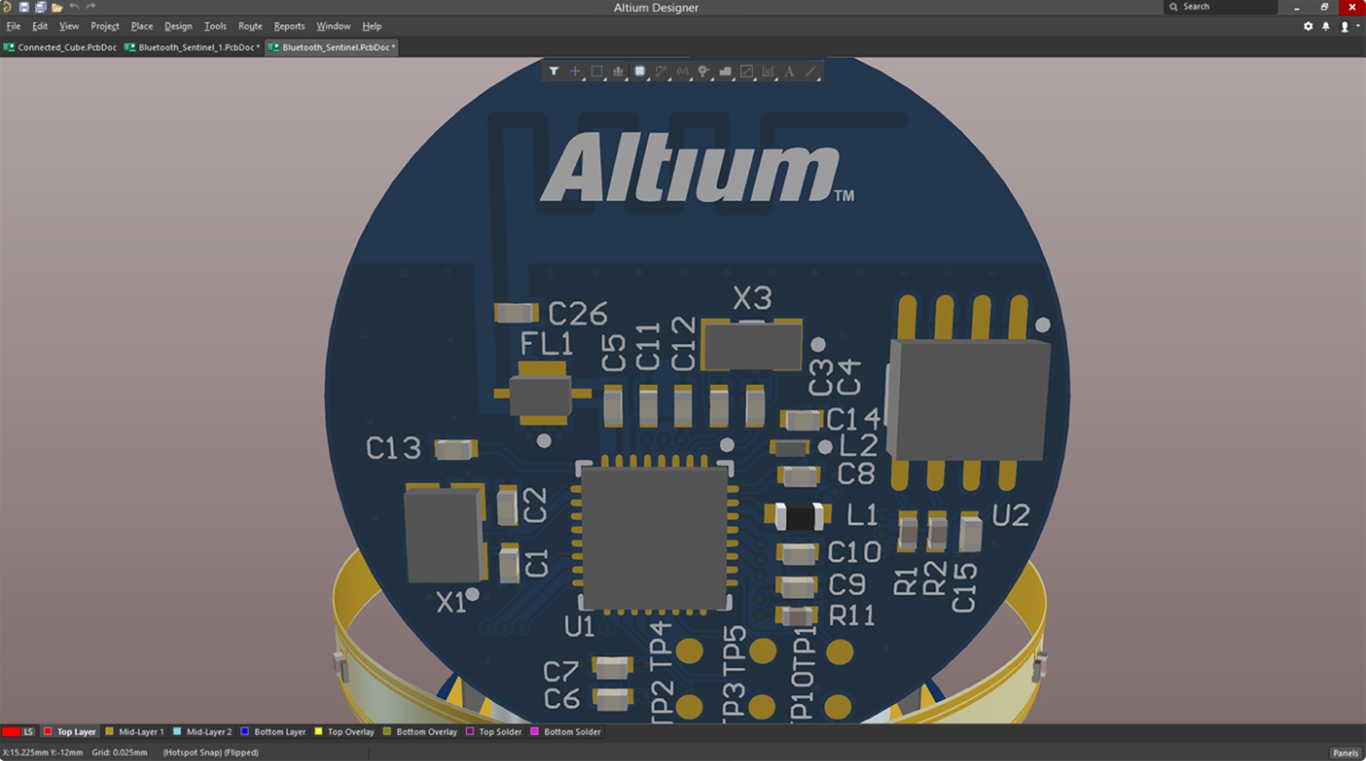Screen dimensions: 1366x761
Task: Click the (Hotspot Snap) (Flipped) status text
Action: coord(210,753)
